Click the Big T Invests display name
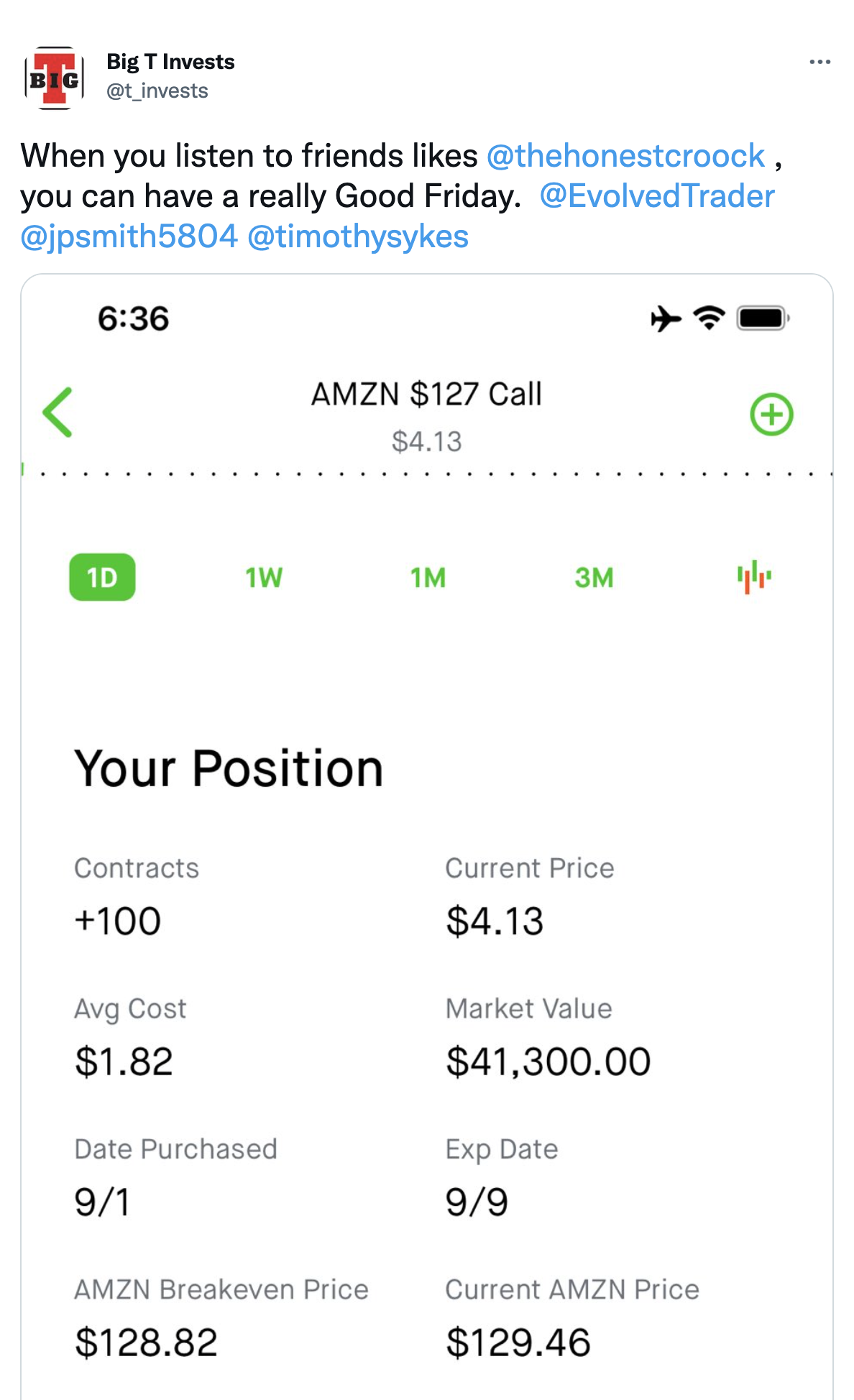 point(170,62)
